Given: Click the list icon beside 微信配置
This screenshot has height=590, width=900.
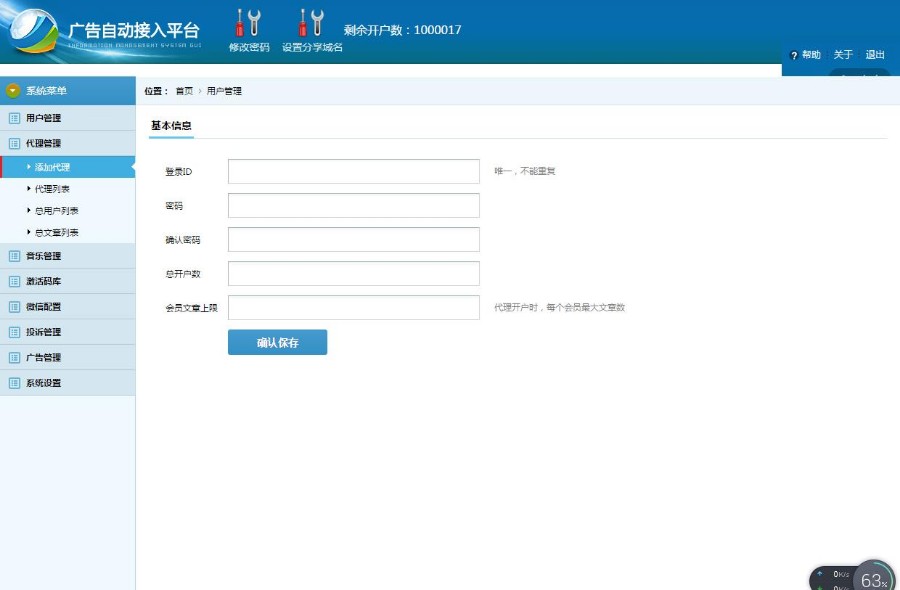Looking at the screenshot, I should pos(14,307).
